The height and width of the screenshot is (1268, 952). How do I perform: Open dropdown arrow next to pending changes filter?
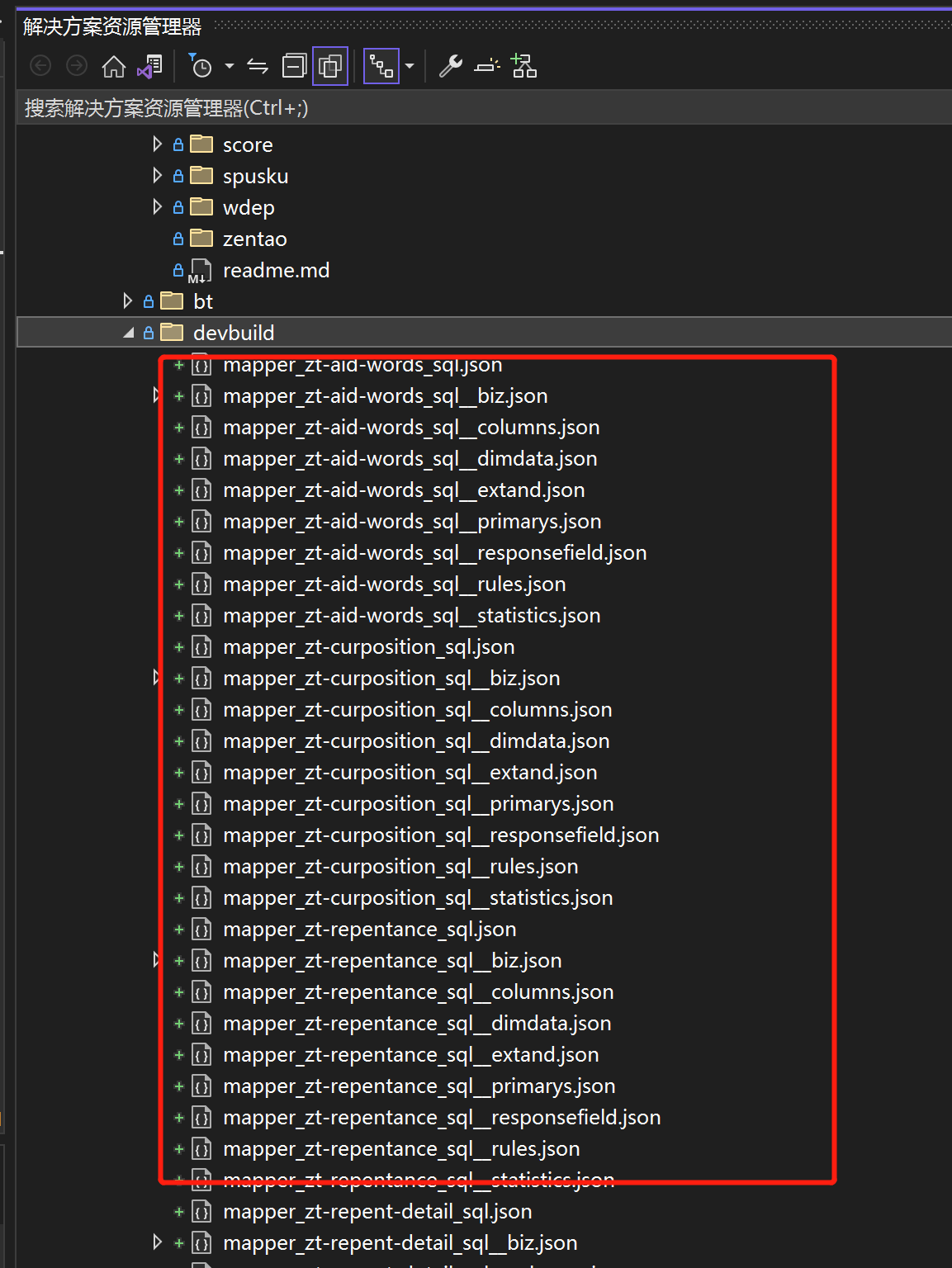[230, 66]
